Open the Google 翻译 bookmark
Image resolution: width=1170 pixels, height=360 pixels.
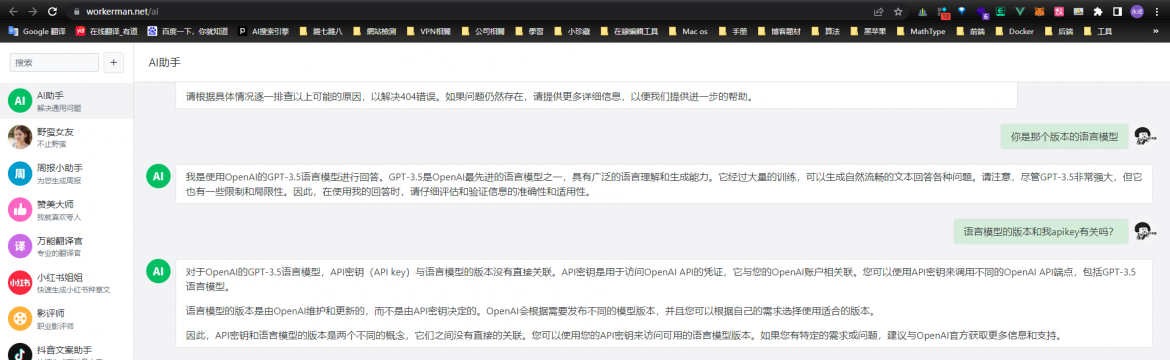(x=37, y=31)
